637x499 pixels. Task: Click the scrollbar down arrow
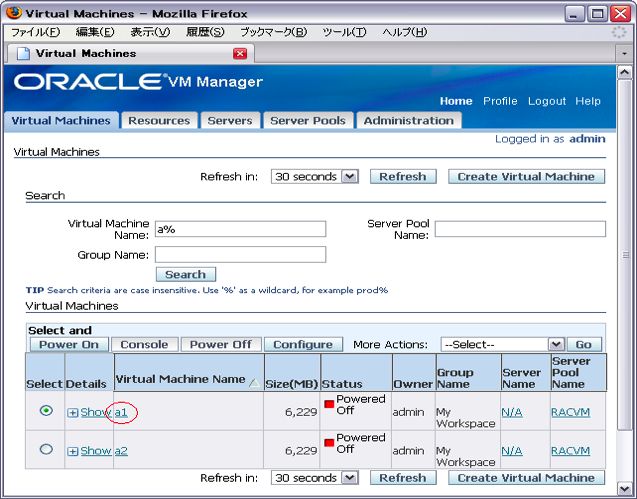click(624, 488)
